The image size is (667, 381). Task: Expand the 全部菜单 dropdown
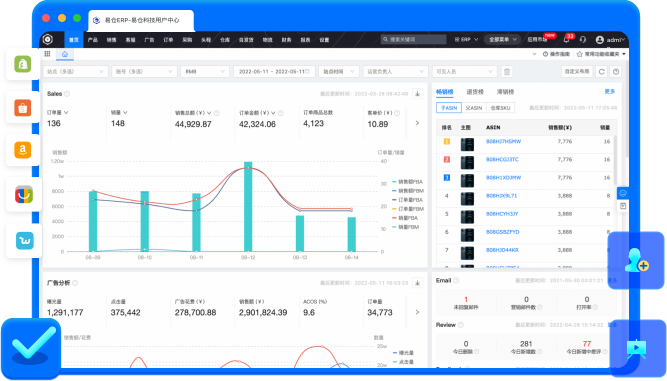[502, 39]
